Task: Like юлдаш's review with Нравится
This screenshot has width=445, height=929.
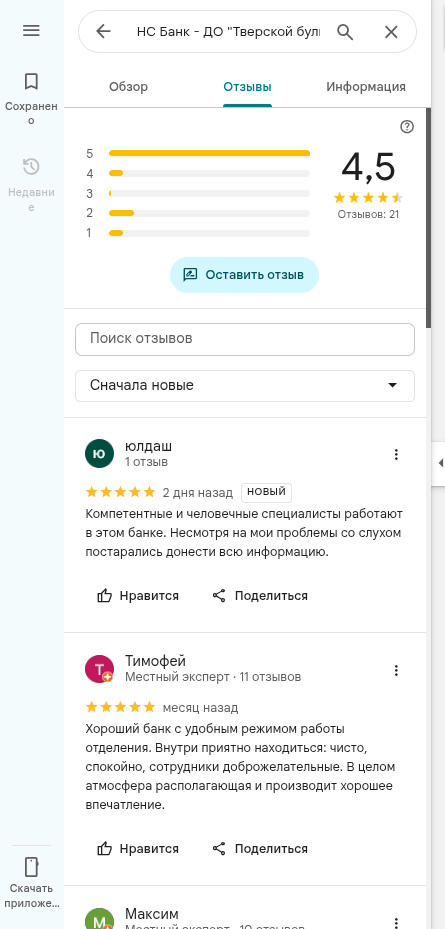Action: [x=137, y=595]
